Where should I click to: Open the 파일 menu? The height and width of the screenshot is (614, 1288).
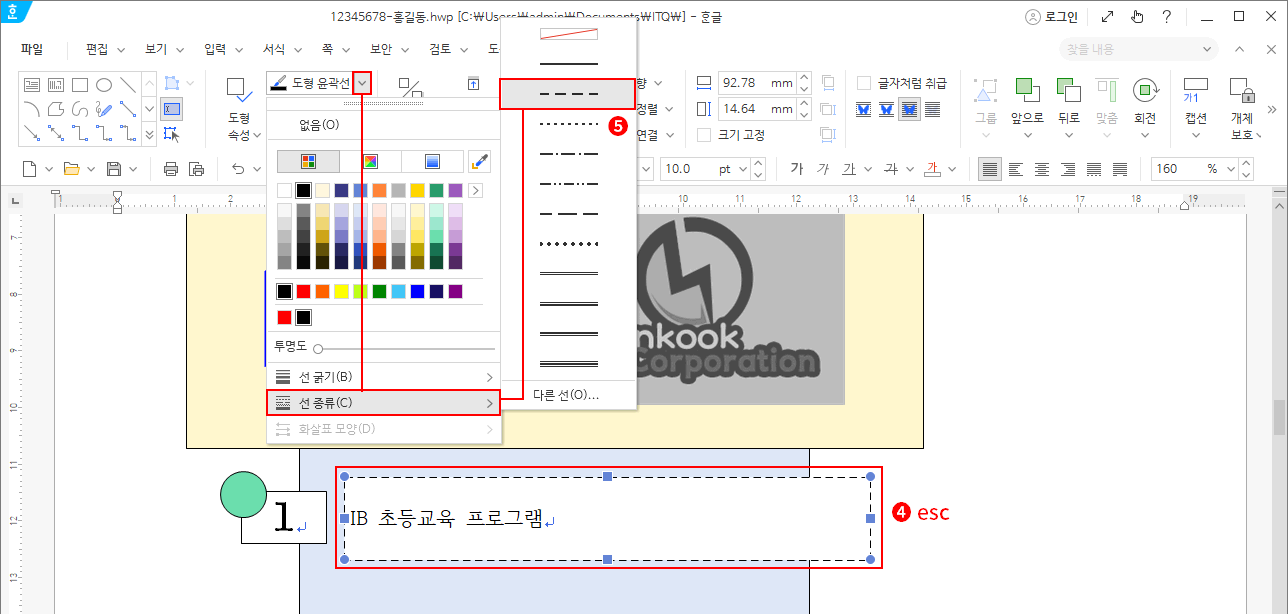tap(32, 49)
